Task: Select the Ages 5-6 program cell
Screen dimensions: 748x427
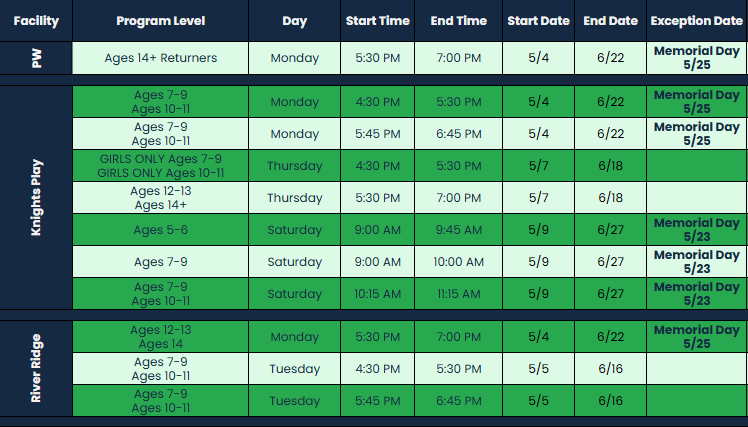Action: (160, 230)
